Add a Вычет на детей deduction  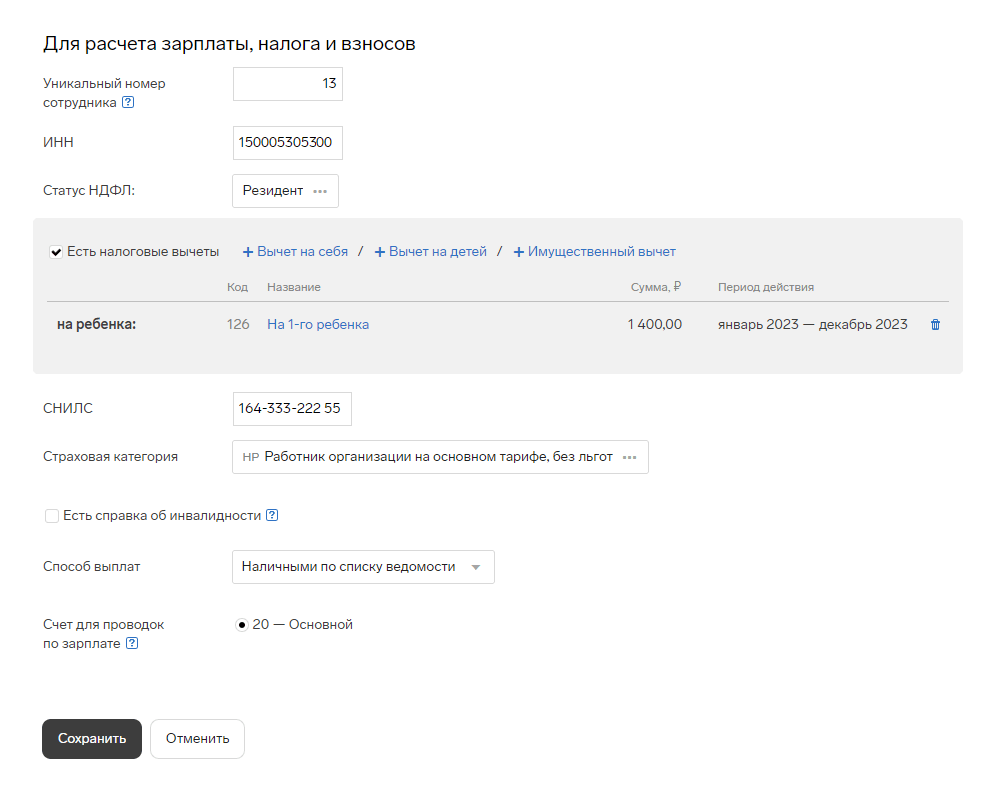(x=430, y=252)
